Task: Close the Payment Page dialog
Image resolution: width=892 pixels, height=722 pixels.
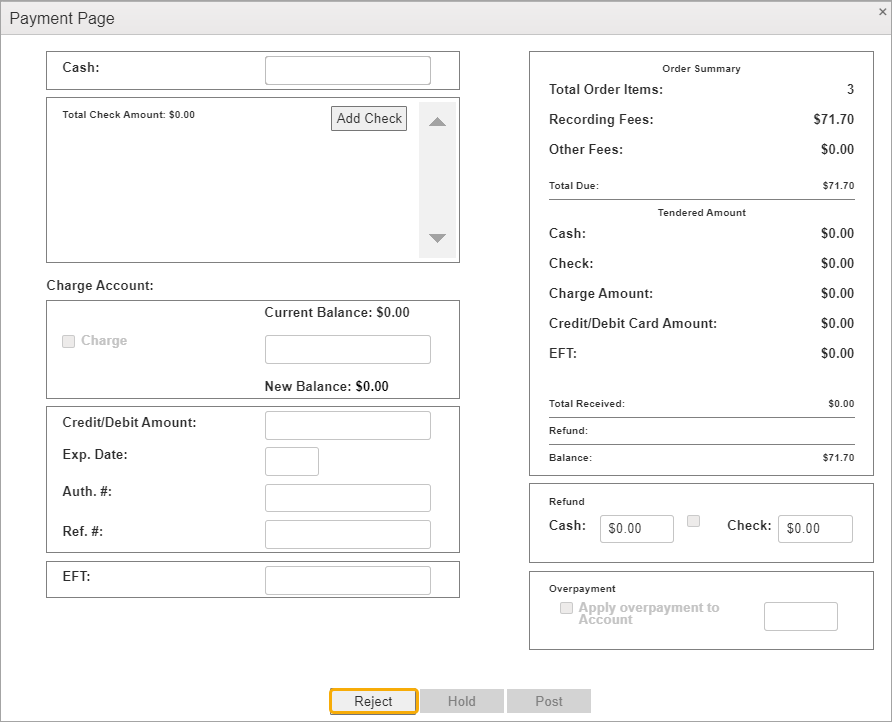Action: [880, 12]
